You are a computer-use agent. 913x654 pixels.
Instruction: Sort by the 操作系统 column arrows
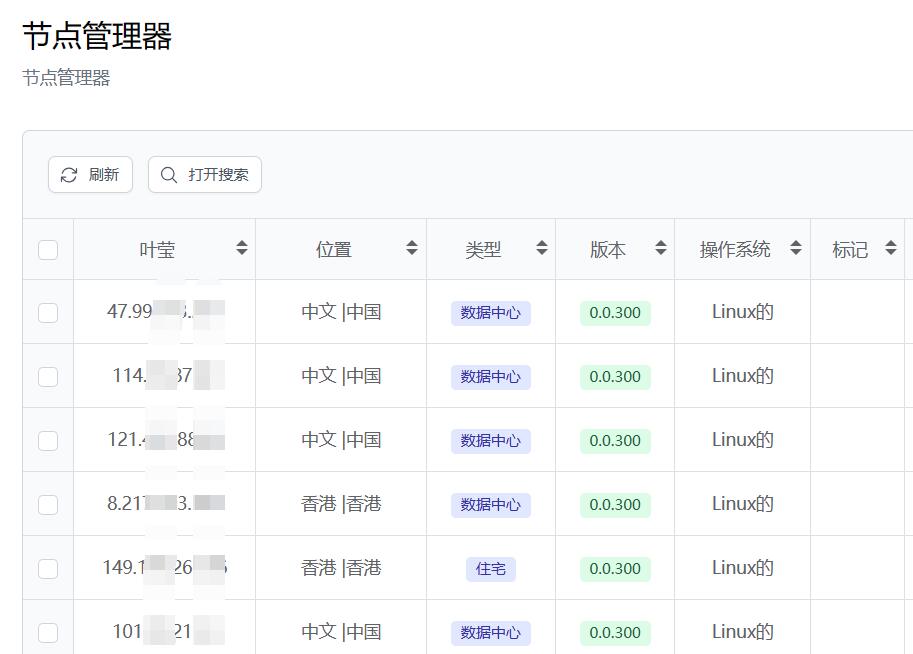click(796, 248)
